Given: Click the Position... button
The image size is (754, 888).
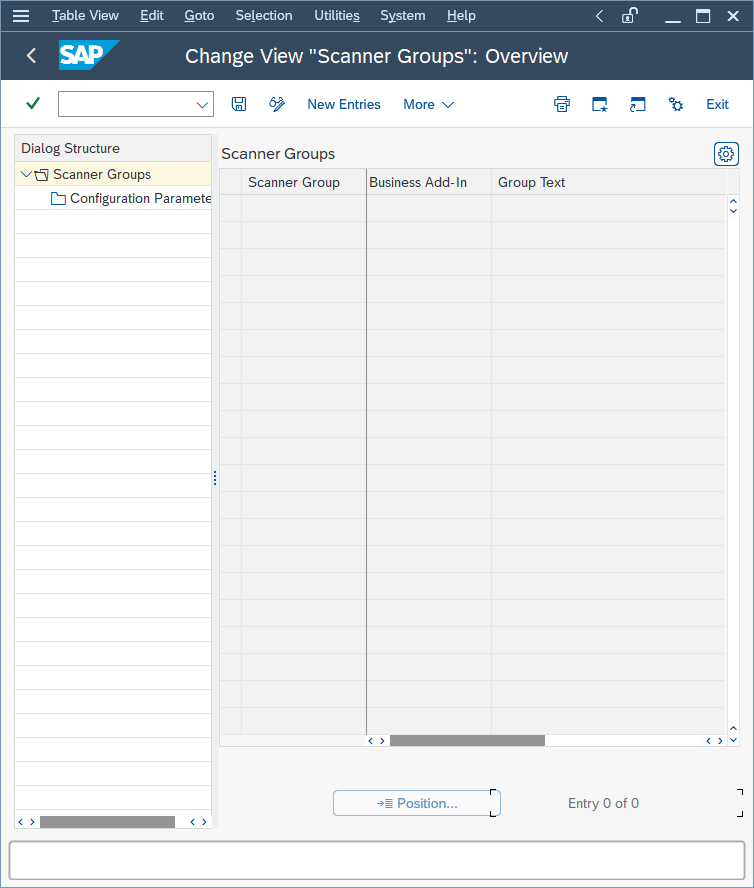Looking at the screenshot, I should point(416,803).
